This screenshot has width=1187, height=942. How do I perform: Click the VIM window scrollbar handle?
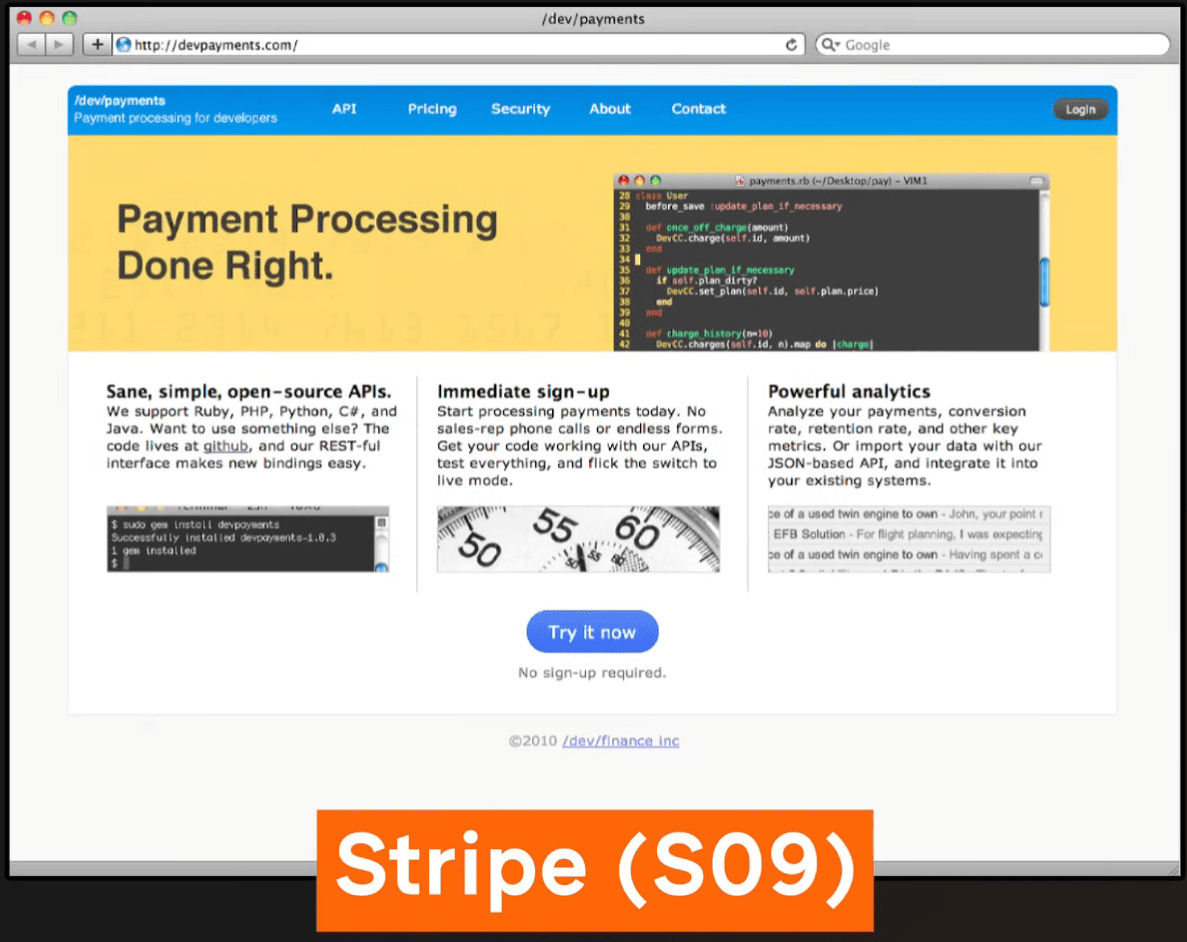[1045, 282]
